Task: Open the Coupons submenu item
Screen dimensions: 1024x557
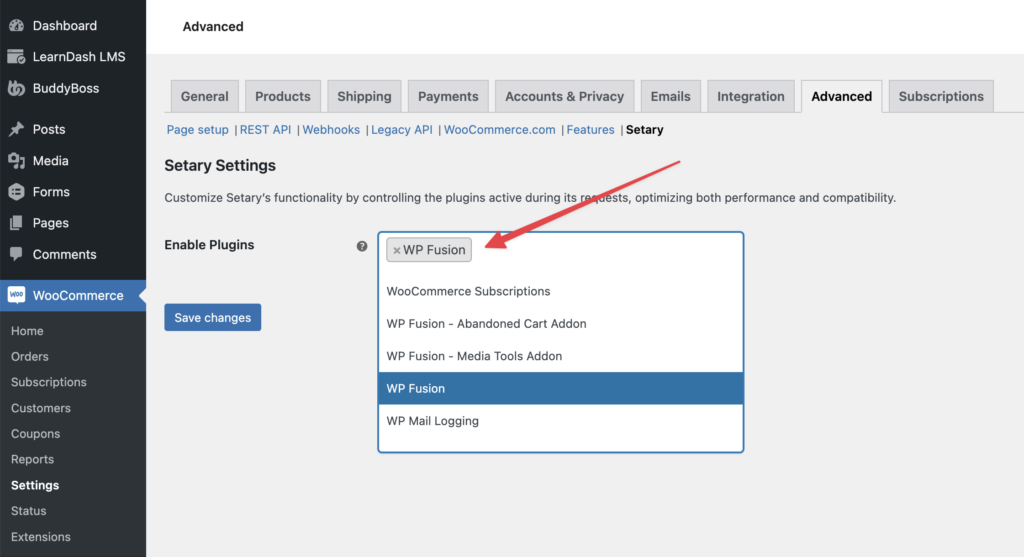Action: point(35,434)
